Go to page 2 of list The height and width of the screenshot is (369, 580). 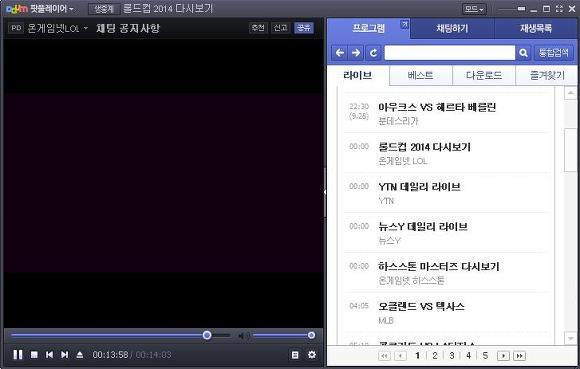tap(435, 356)
